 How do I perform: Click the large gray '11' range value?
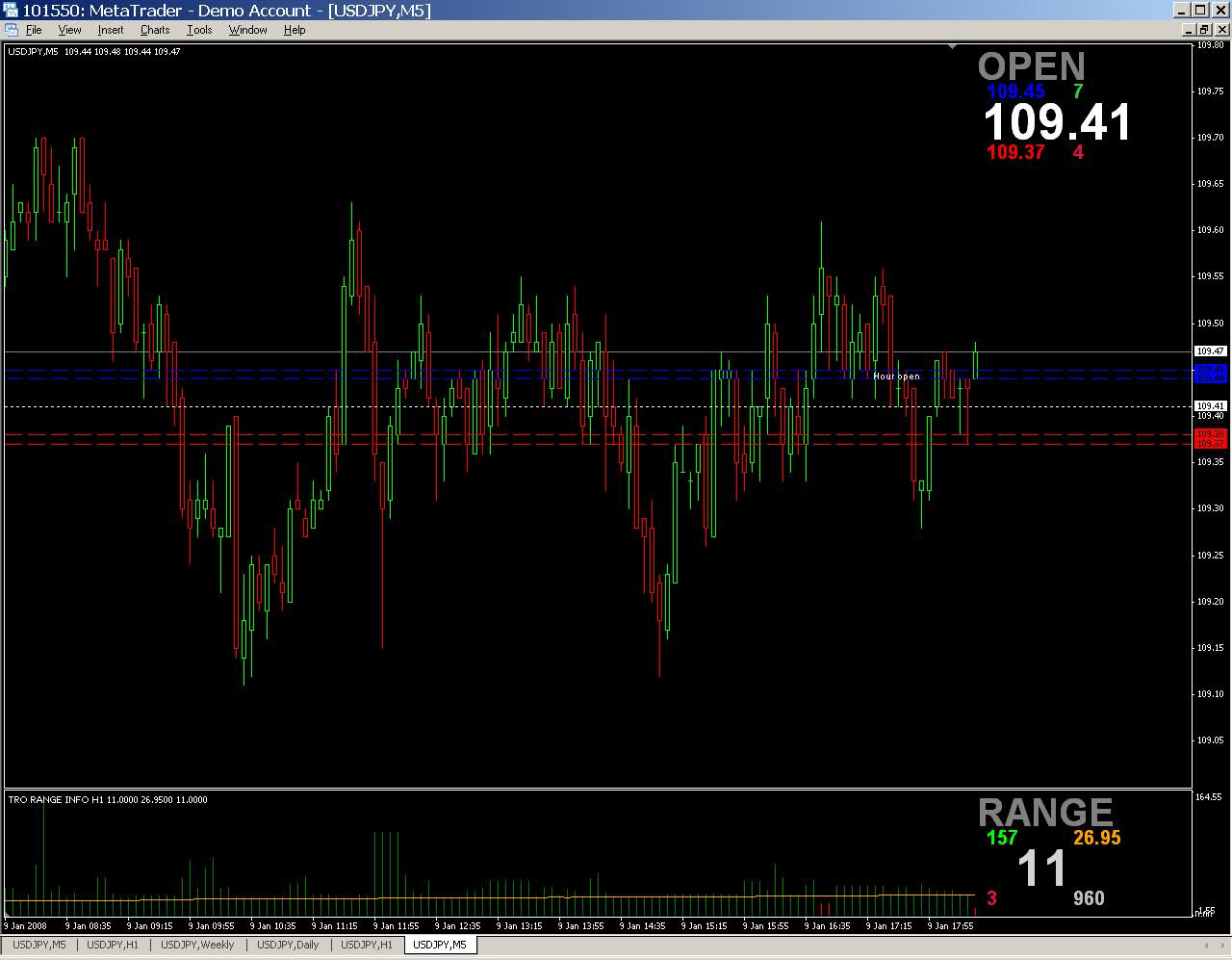[x=1042, y=869]
